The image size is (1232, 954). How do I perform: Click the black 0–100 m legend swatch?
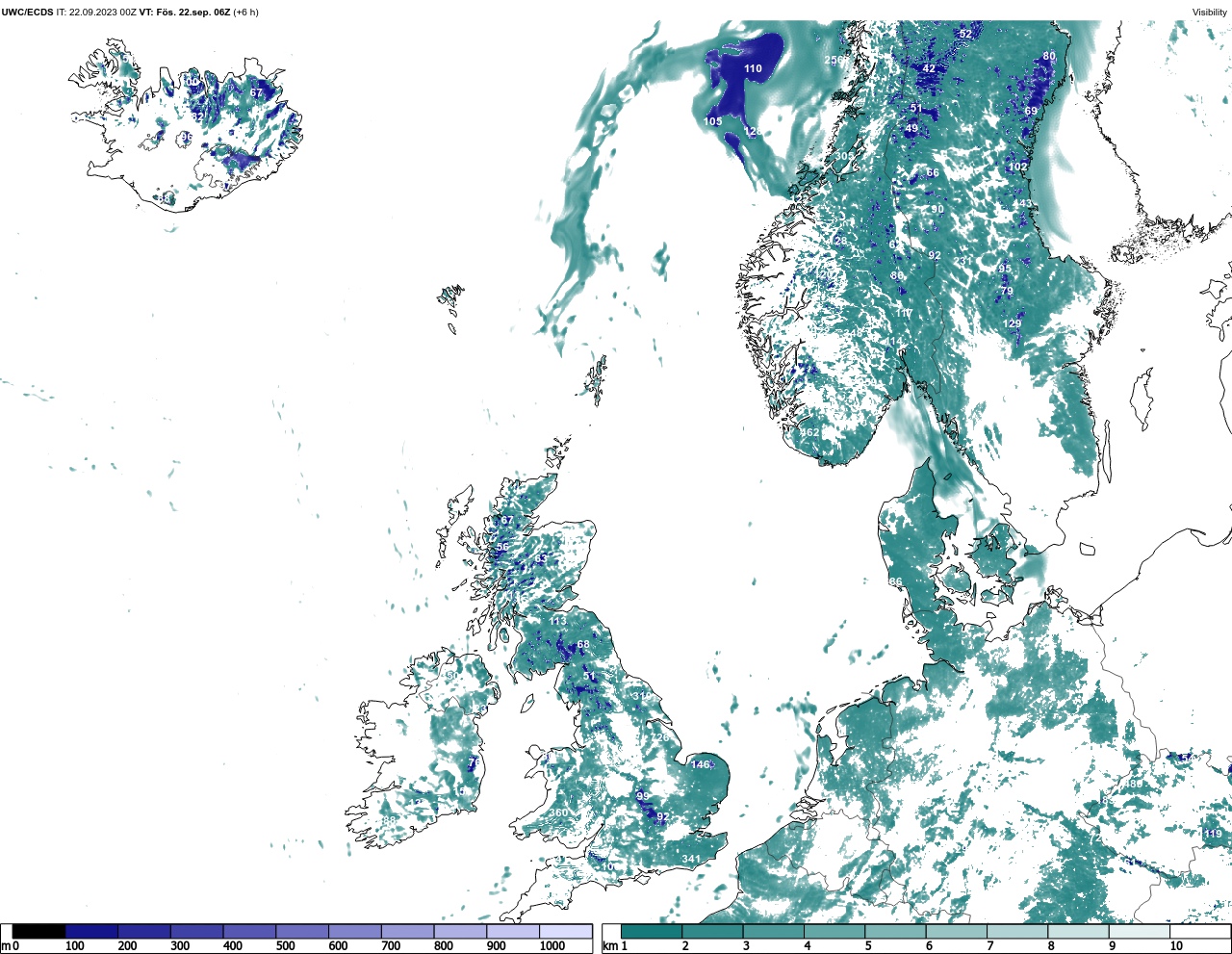39,932
